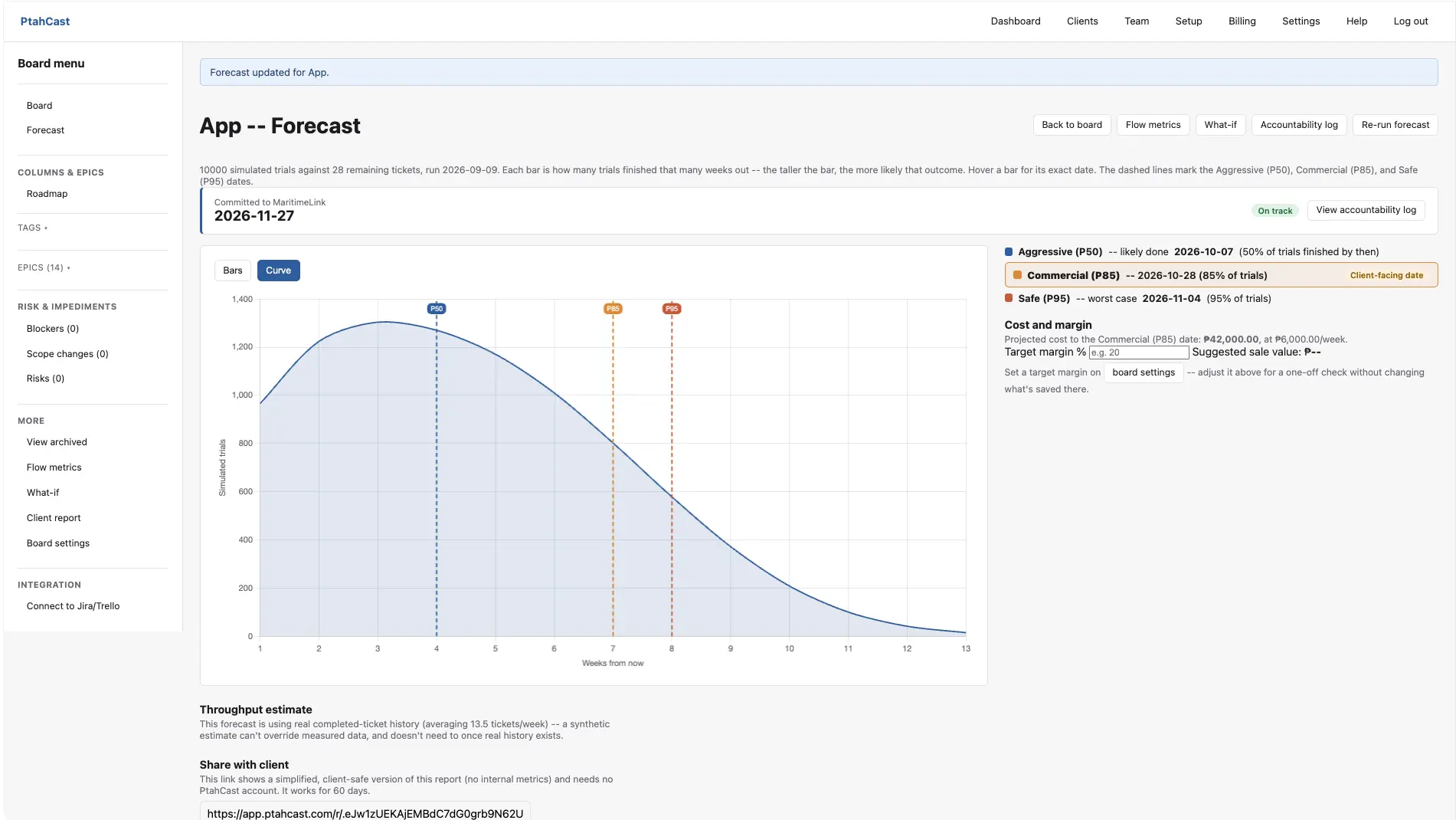Open Flow metrics in sidebar
This screenshot has width=1456, height=820.
(54, 467)
